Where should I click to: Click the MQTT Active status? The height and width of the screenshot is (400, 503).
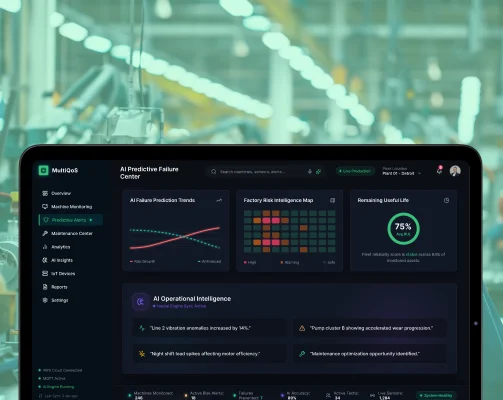click(52, 378)
